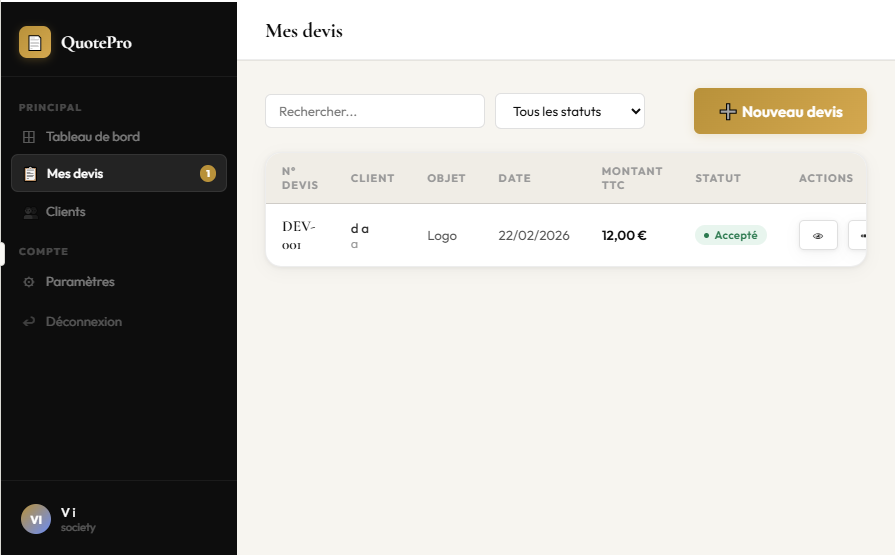Viewport: 895px width, 555px height.
Task: Open Paramètres from the sidebar
Action: point(80,282)
